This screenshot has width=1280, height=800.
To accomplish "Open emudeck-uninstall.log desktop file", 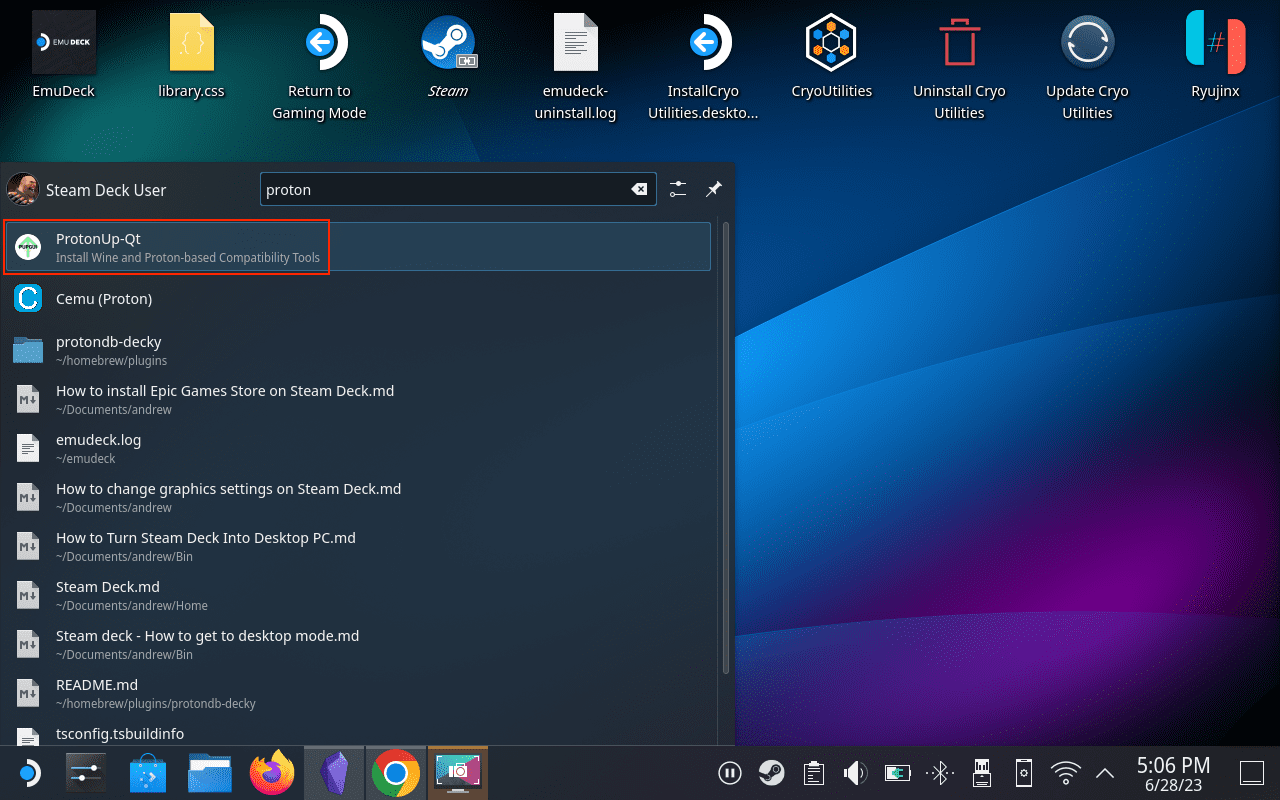I will click(575, 67).
